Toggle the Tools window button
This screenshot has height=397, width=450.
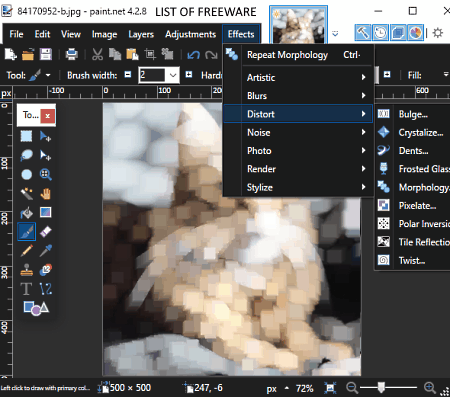pyautogui.click(x=363, y=33)
